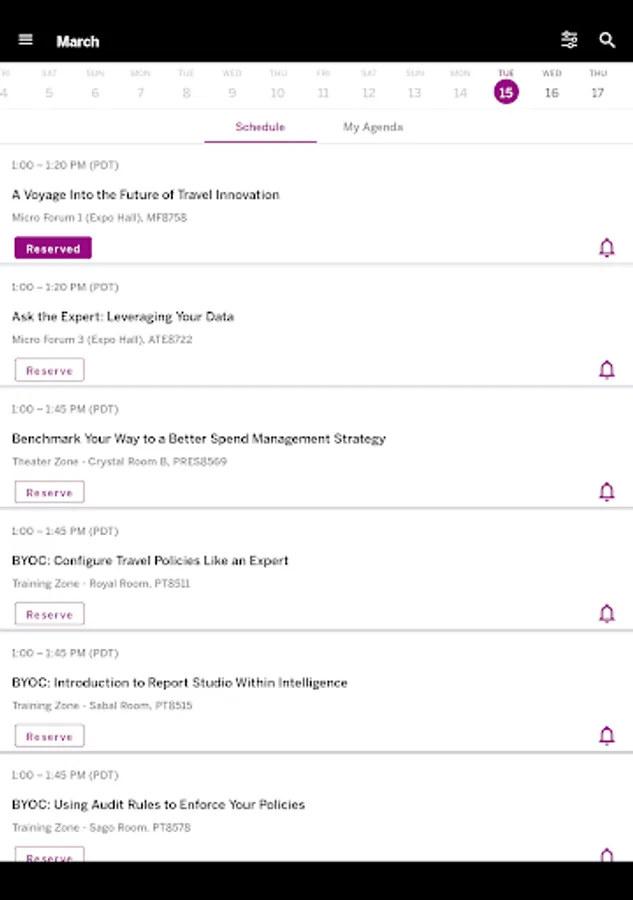Turn on bell for Report Studio session
The image size is (633, 900).
click(606, 736)
